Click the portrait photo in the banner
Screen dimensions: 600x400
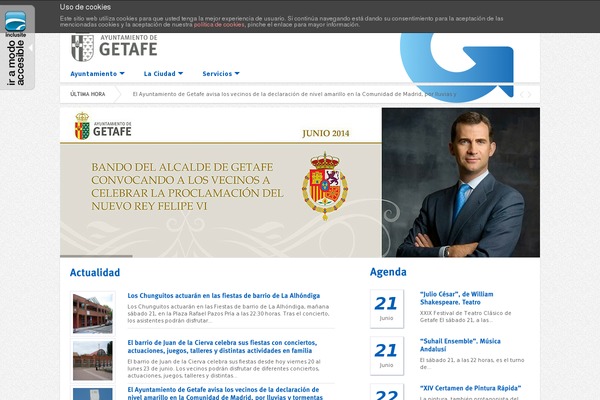(461, 182)
